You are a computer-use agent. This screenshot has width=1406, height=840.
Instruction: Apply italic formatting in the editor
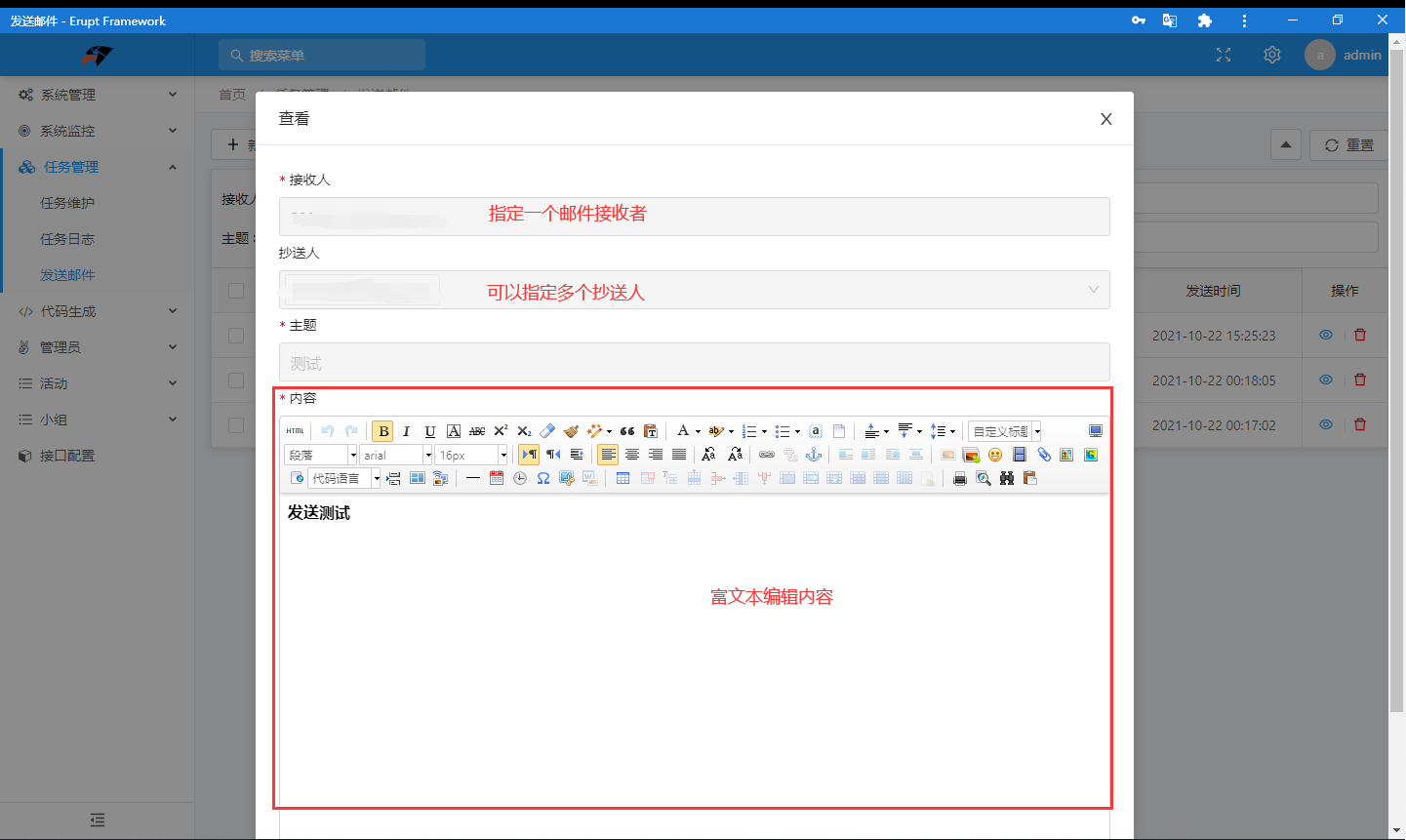[407, 431]
